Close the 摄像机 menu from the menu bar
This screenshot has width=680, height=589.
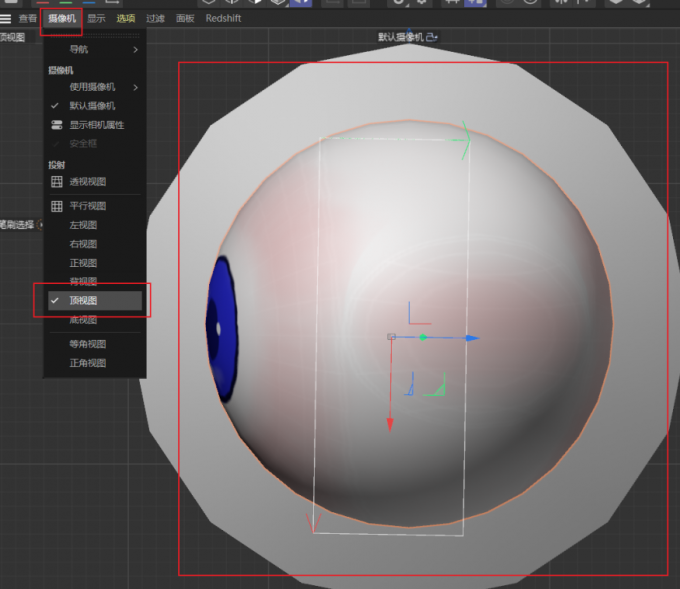pyautogui.click(x=62, y=19)
